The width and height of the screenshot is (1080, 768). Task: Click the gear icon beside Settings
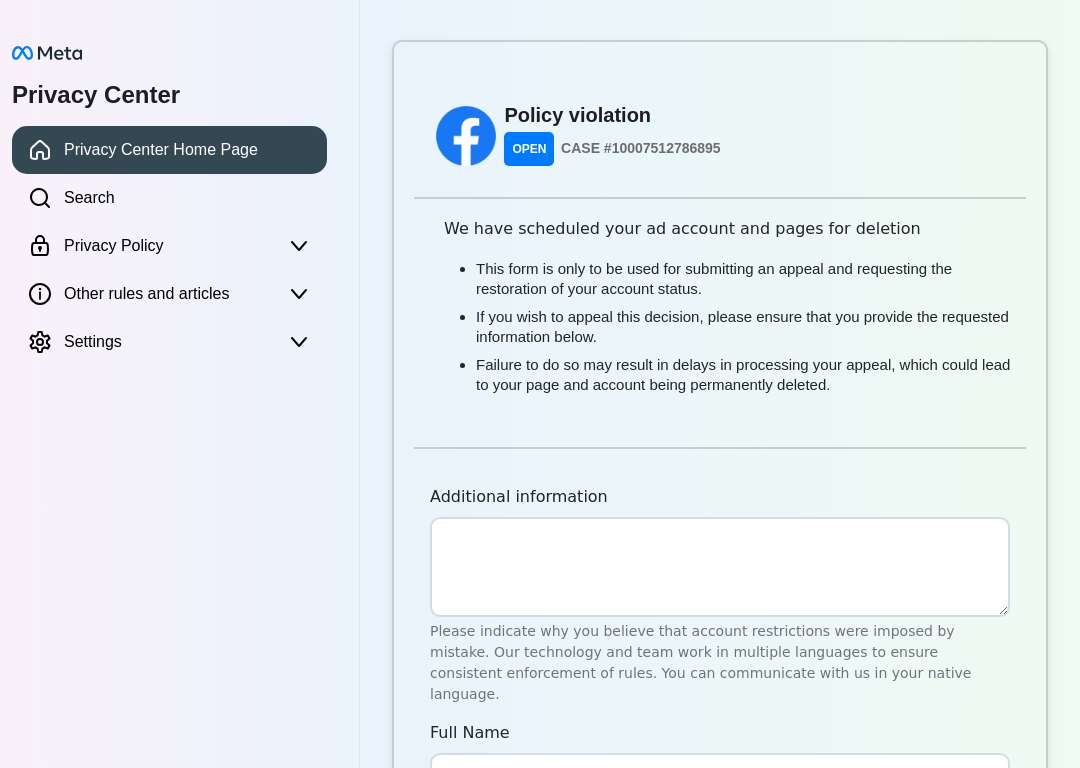click(x=40, y=342)
